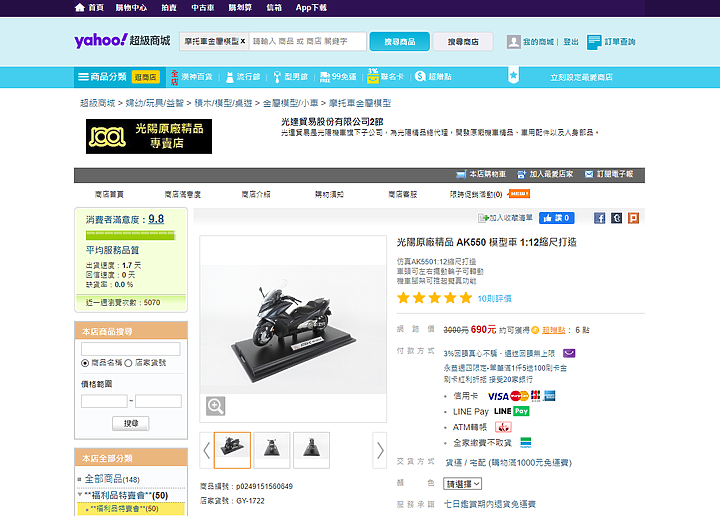This screenshot has height=516, width=720.
Task: Open the 10則評價 reviews link
Action: coord(495,299)
